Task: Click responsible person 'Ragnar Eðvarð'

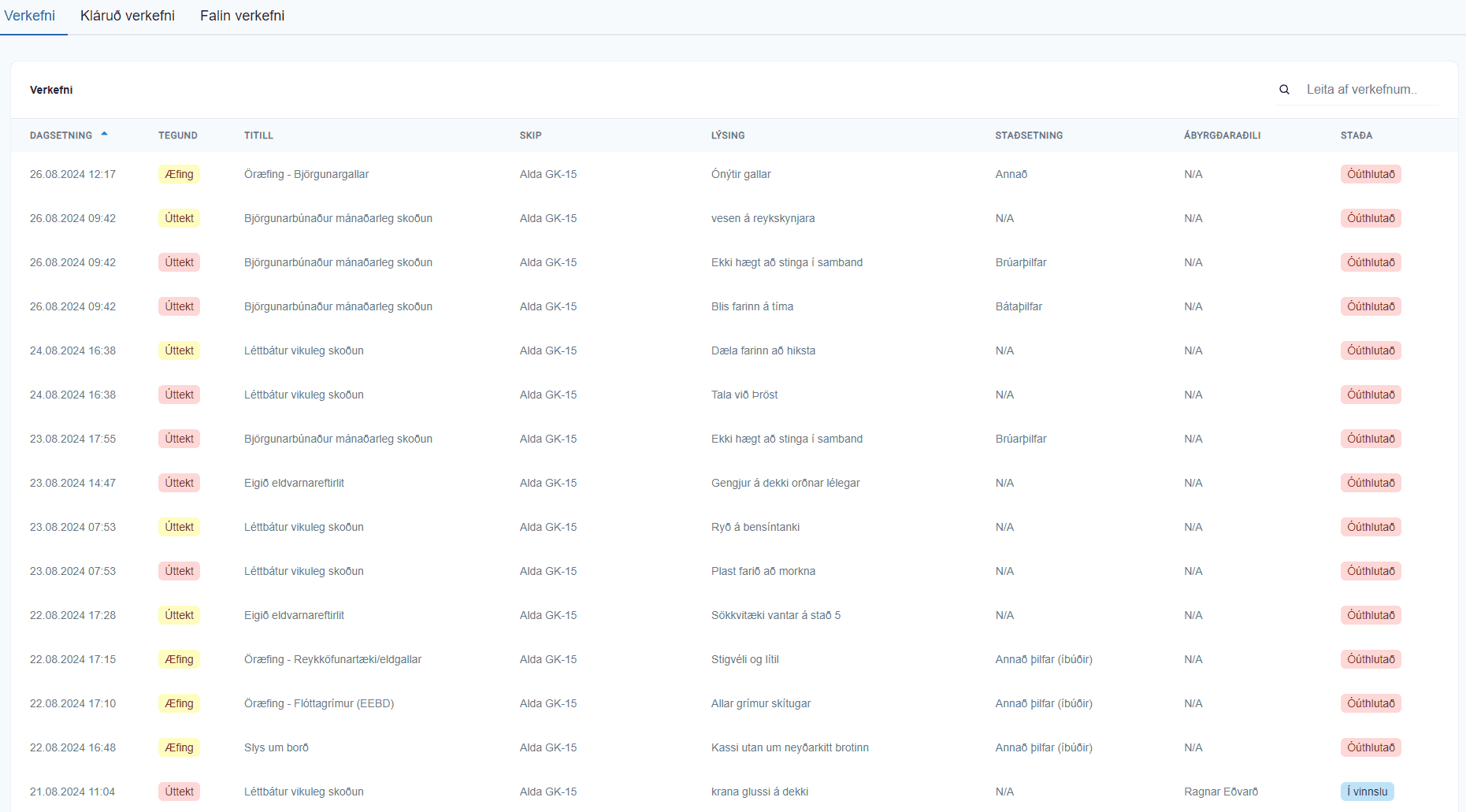Action: [x=1222, y=792]
